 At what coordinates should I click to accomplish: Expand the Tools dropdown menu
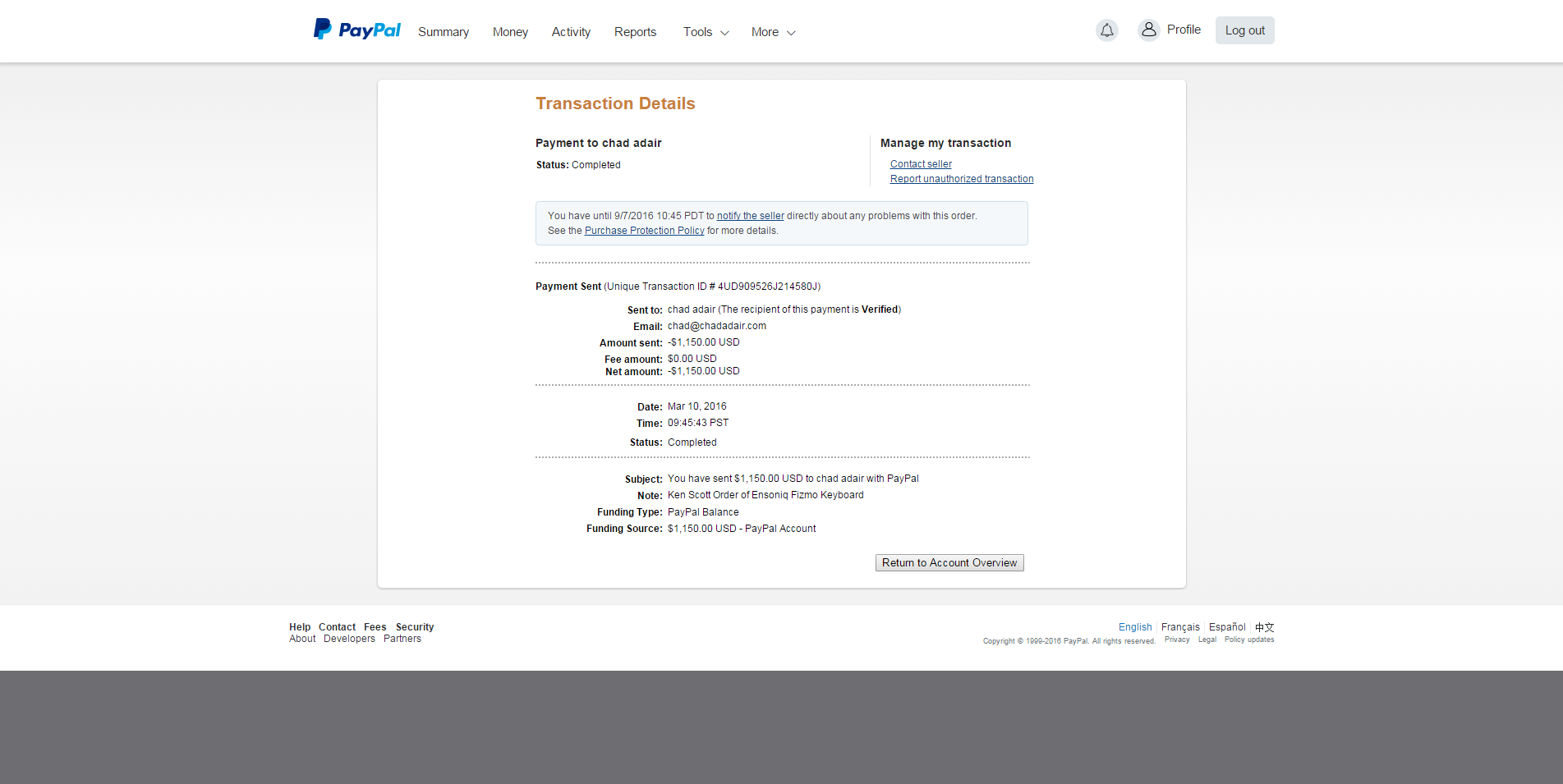click(706, 32)
